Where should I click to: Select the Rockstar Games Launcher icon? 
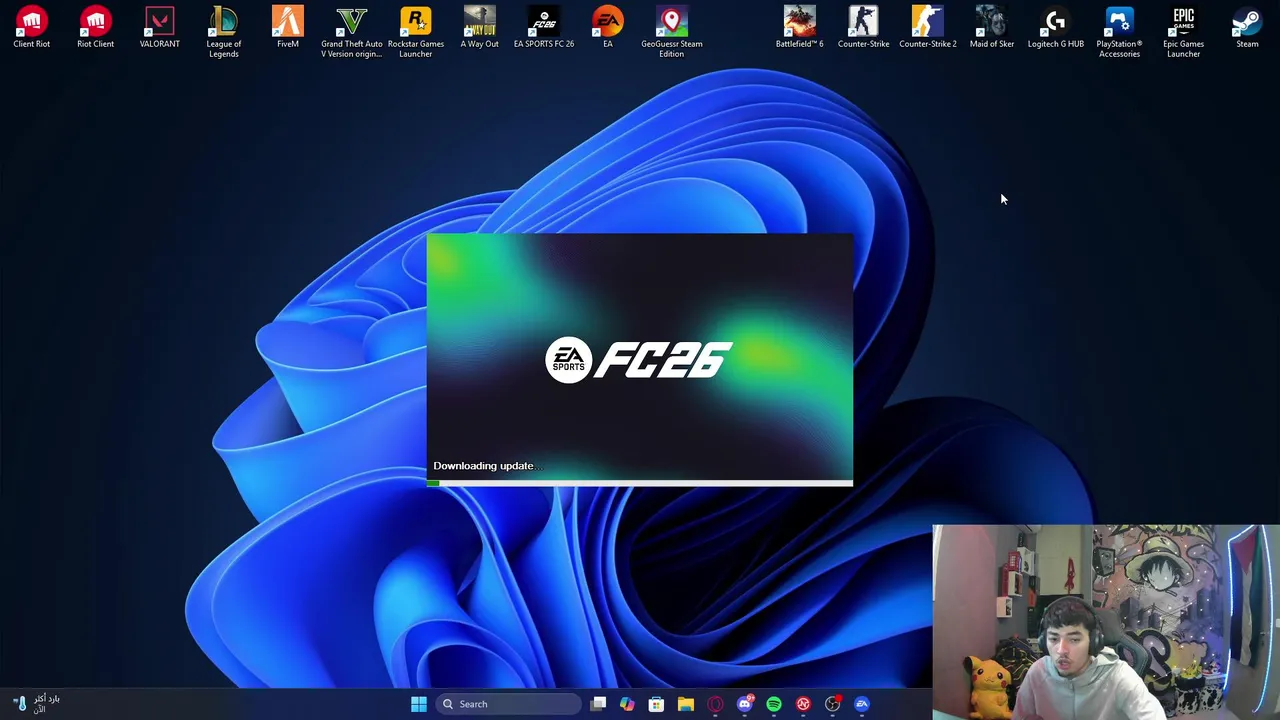pos(416,32)
